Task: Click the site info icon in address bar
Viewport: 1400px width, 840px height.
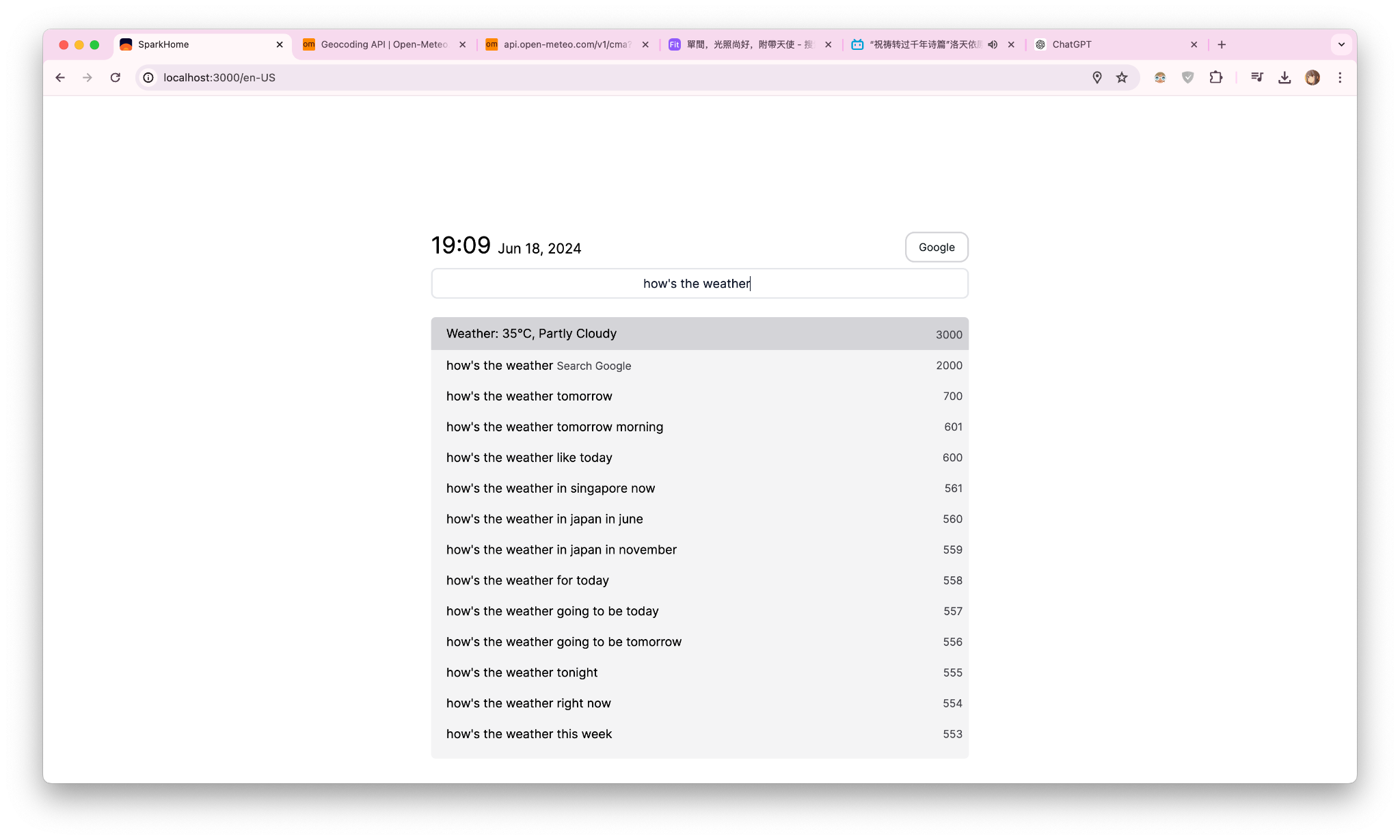Action: tap(148, 77)
